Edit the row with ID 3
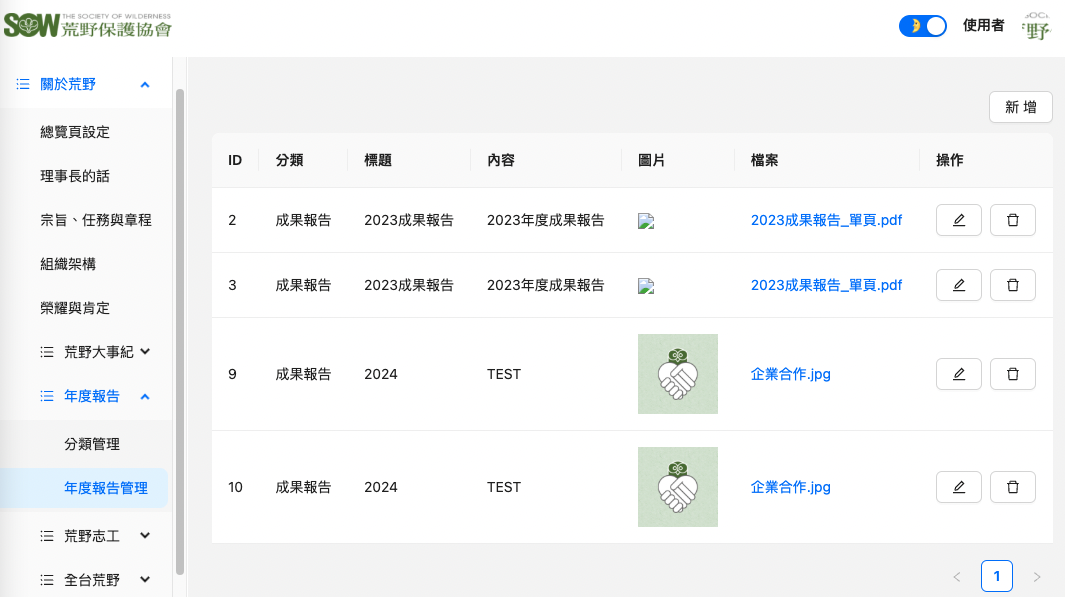 click(x=958, y=285)
